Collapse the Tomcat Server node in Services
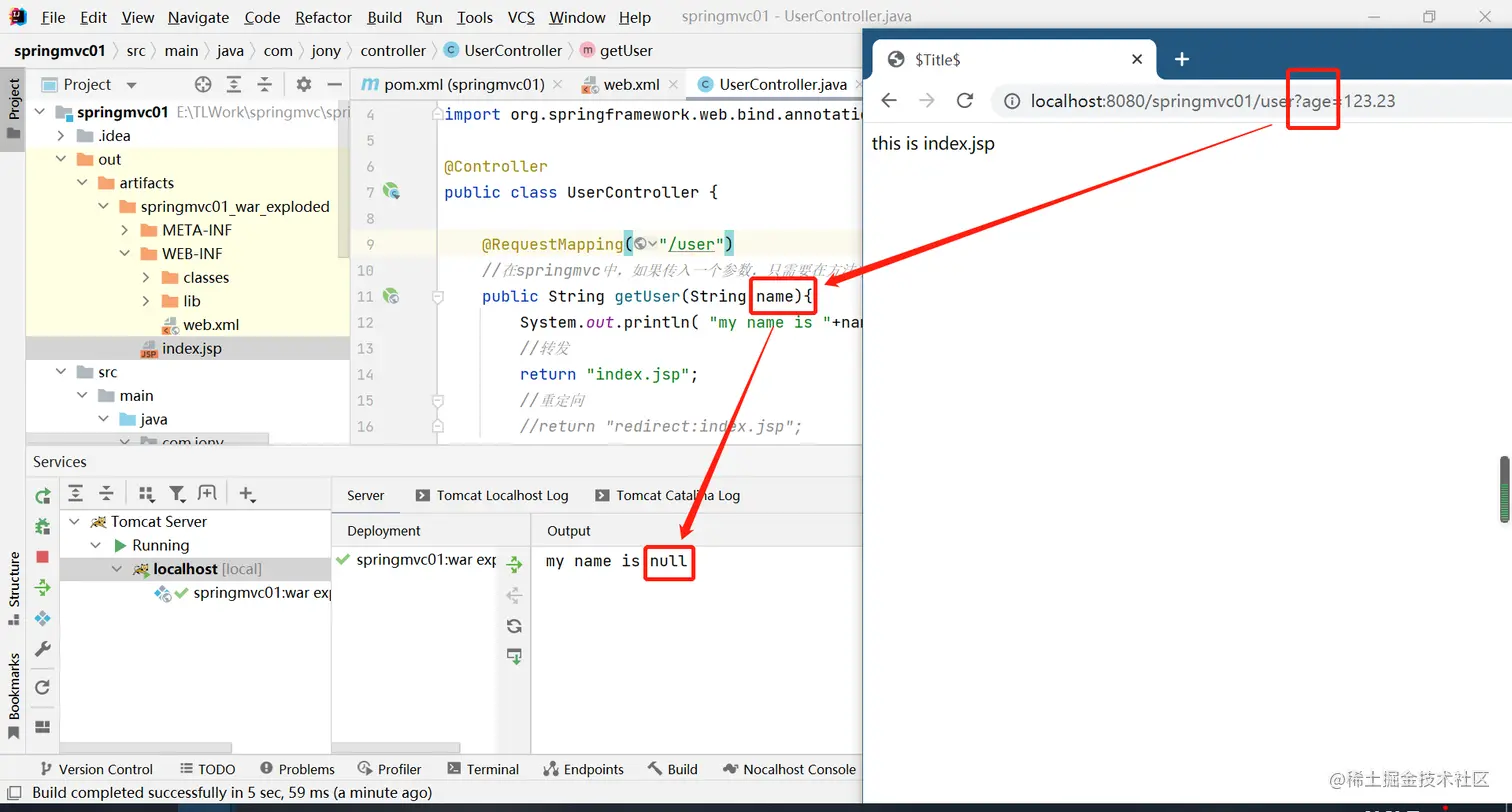 (x=75, y=522)
